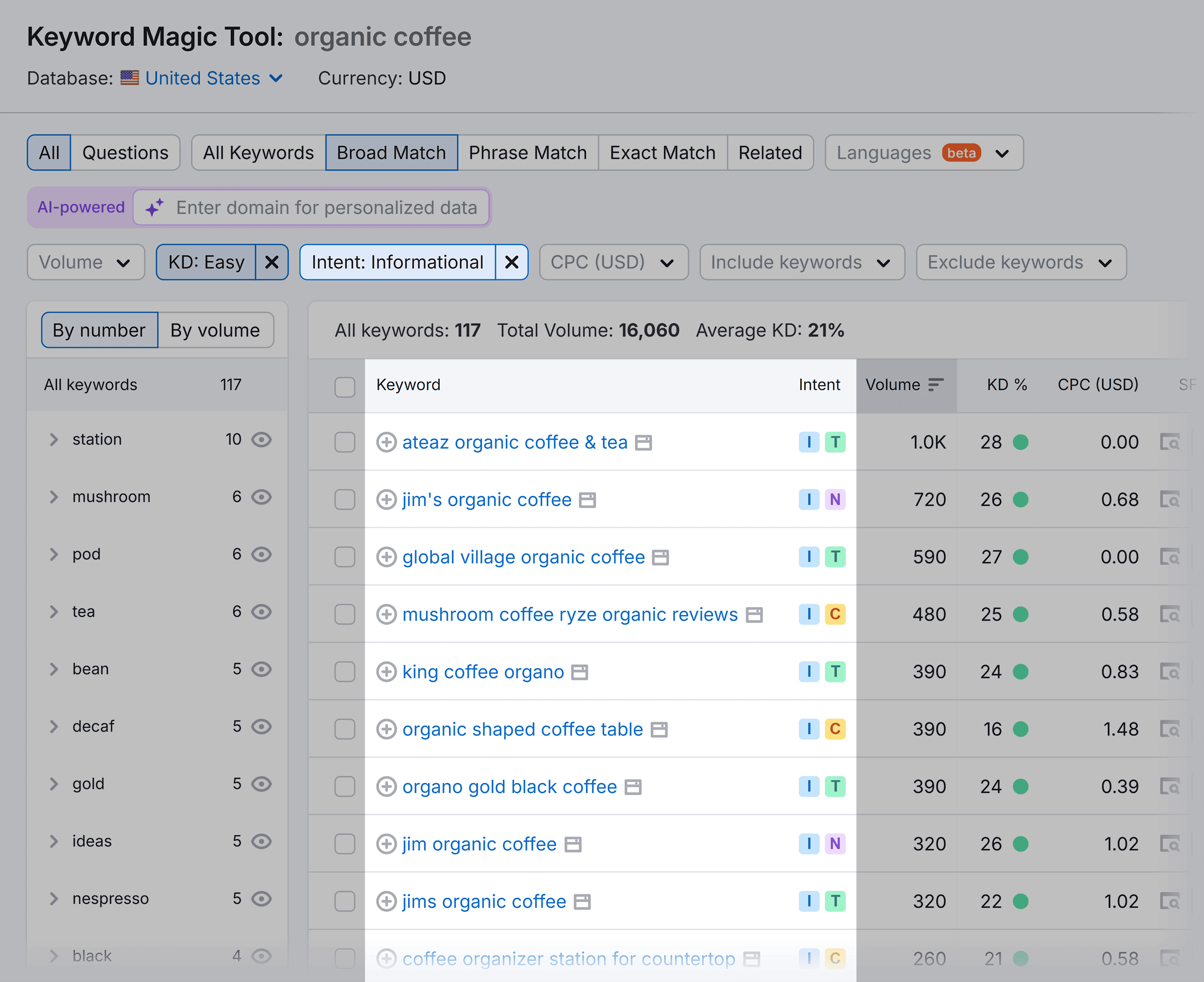
Task: Add 'jims organic coffee' via plus icon
Action: click(386, 901)
